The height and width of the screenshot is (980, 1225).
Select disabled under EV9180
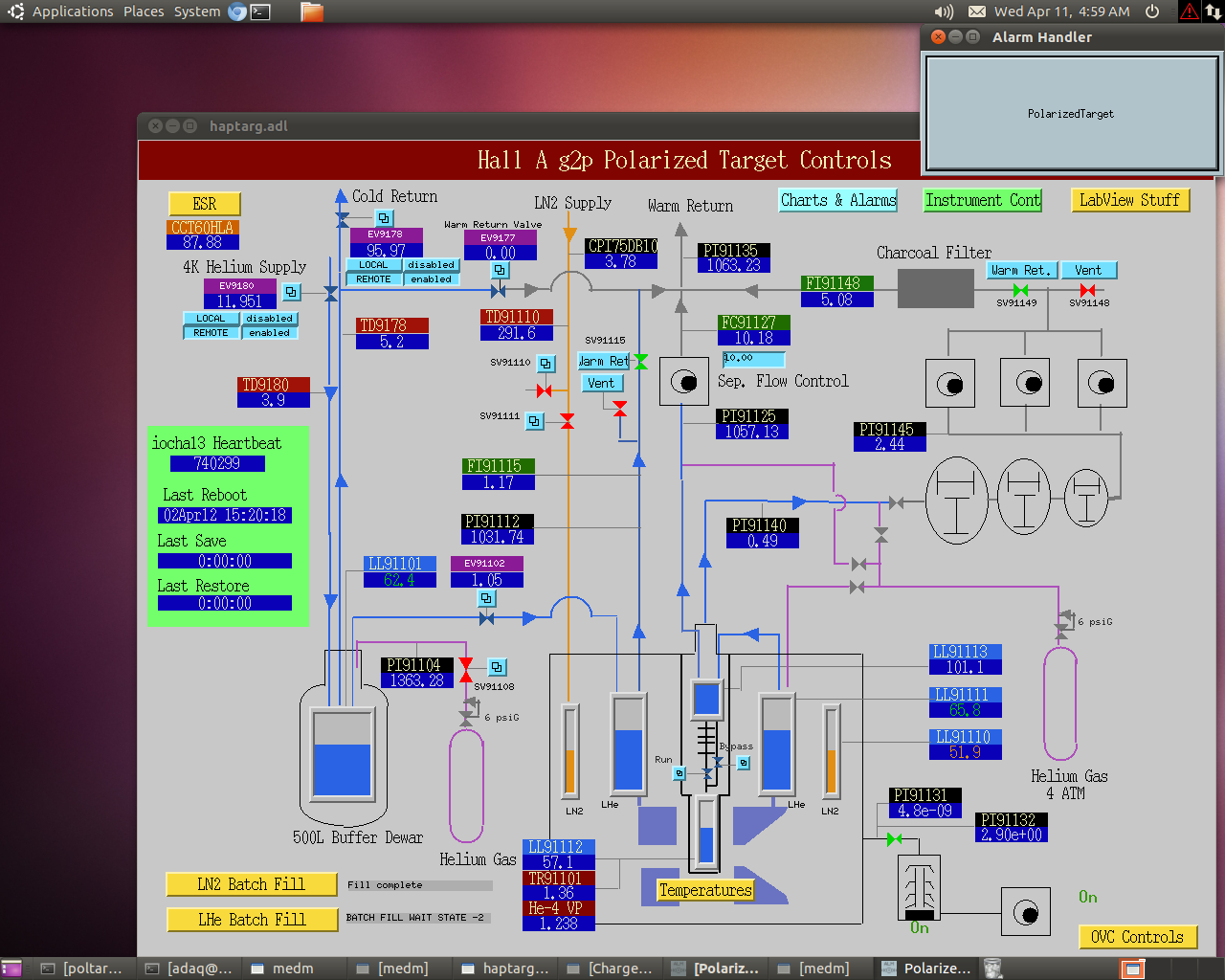[x=270, y=319]
